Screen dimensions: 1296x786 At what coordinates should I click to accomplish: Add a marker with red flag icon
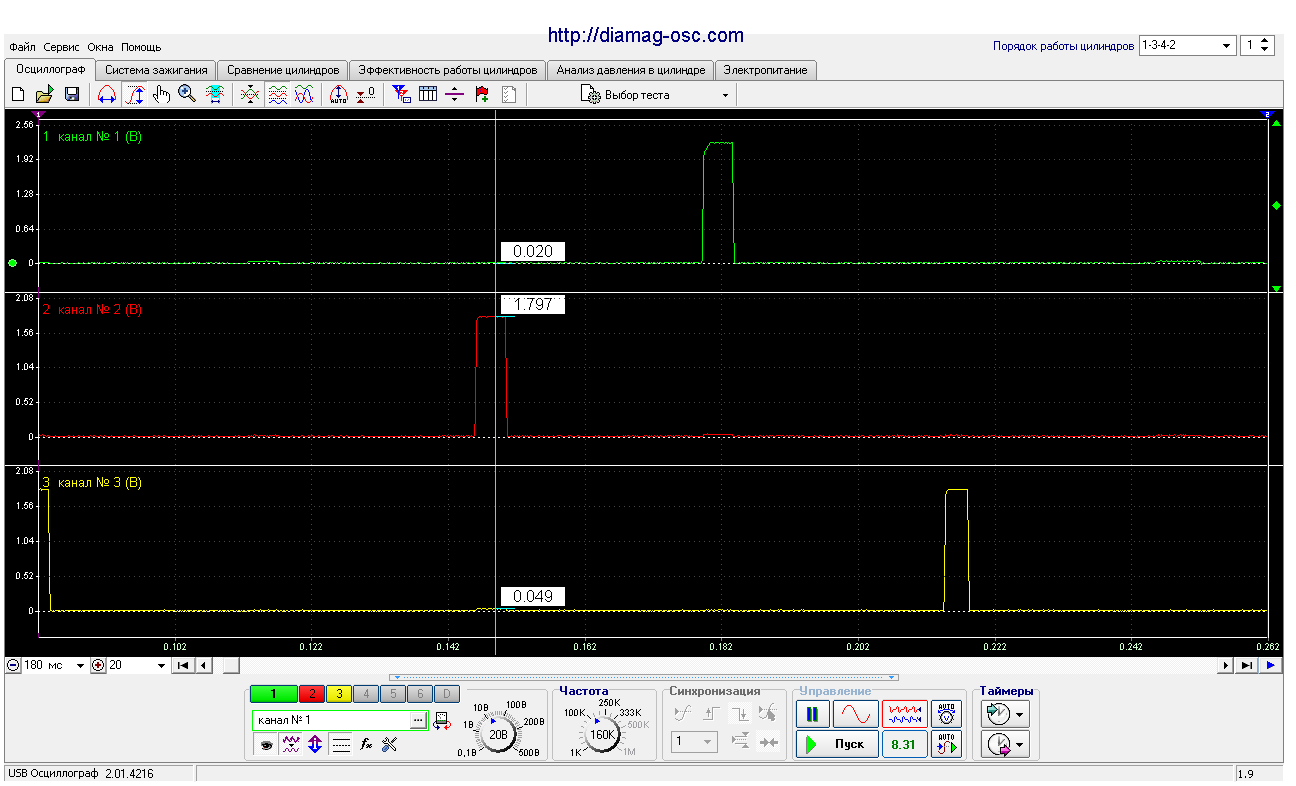click(x=482, y=94)
